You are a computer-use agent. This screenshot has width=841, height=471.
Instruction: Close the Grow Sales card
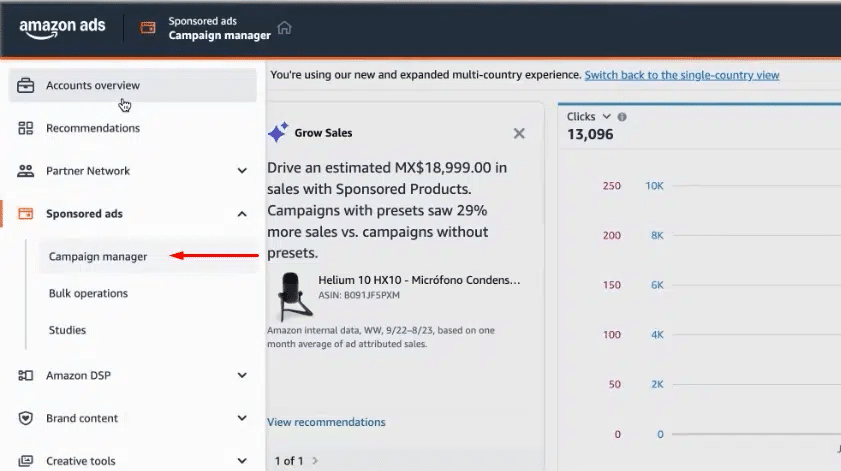(519, 133)
